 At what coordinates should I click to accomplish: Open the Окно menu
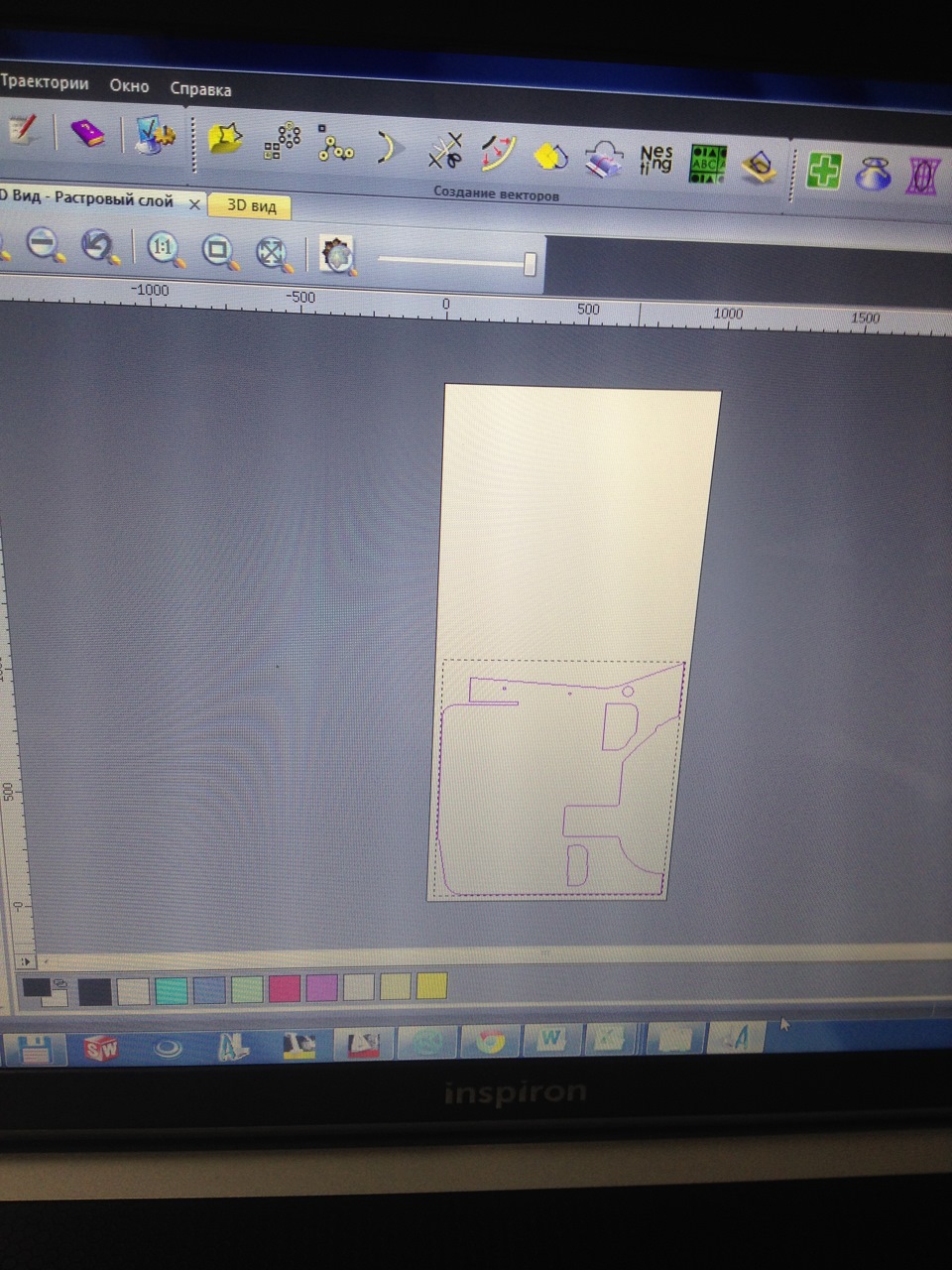click(129, 86)
